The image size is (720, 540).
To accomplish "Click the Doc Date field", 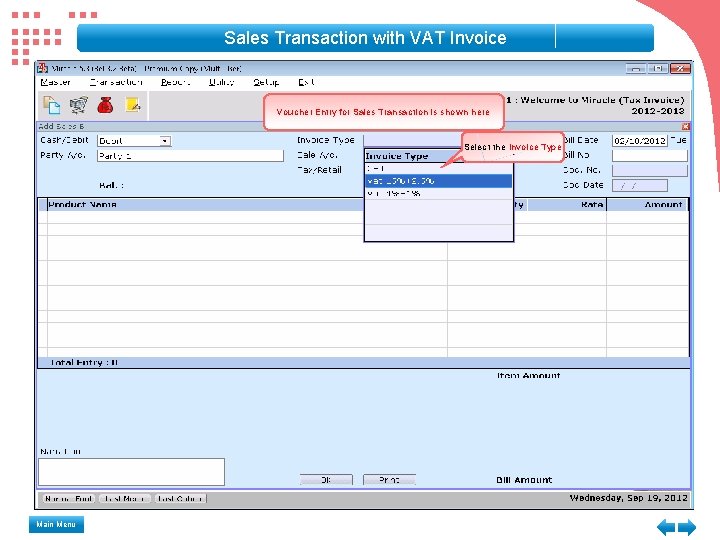I will 640,186.
